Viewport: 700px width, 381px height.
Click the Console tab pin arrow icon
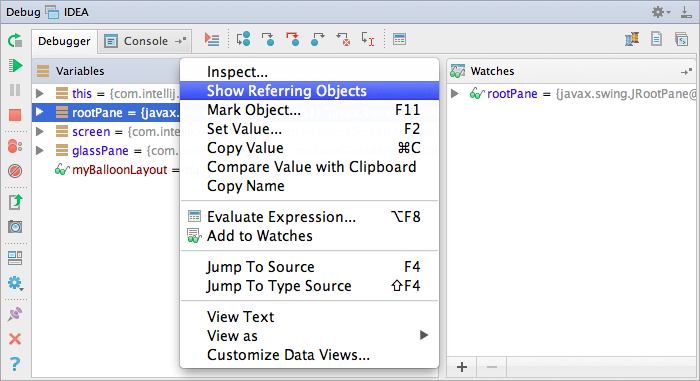pyautogui.click(x=180, y=41)
